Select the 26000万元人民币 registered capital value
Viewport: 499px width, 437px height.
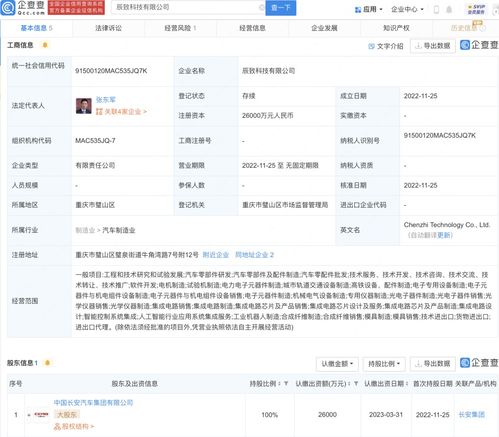point(268,116)
